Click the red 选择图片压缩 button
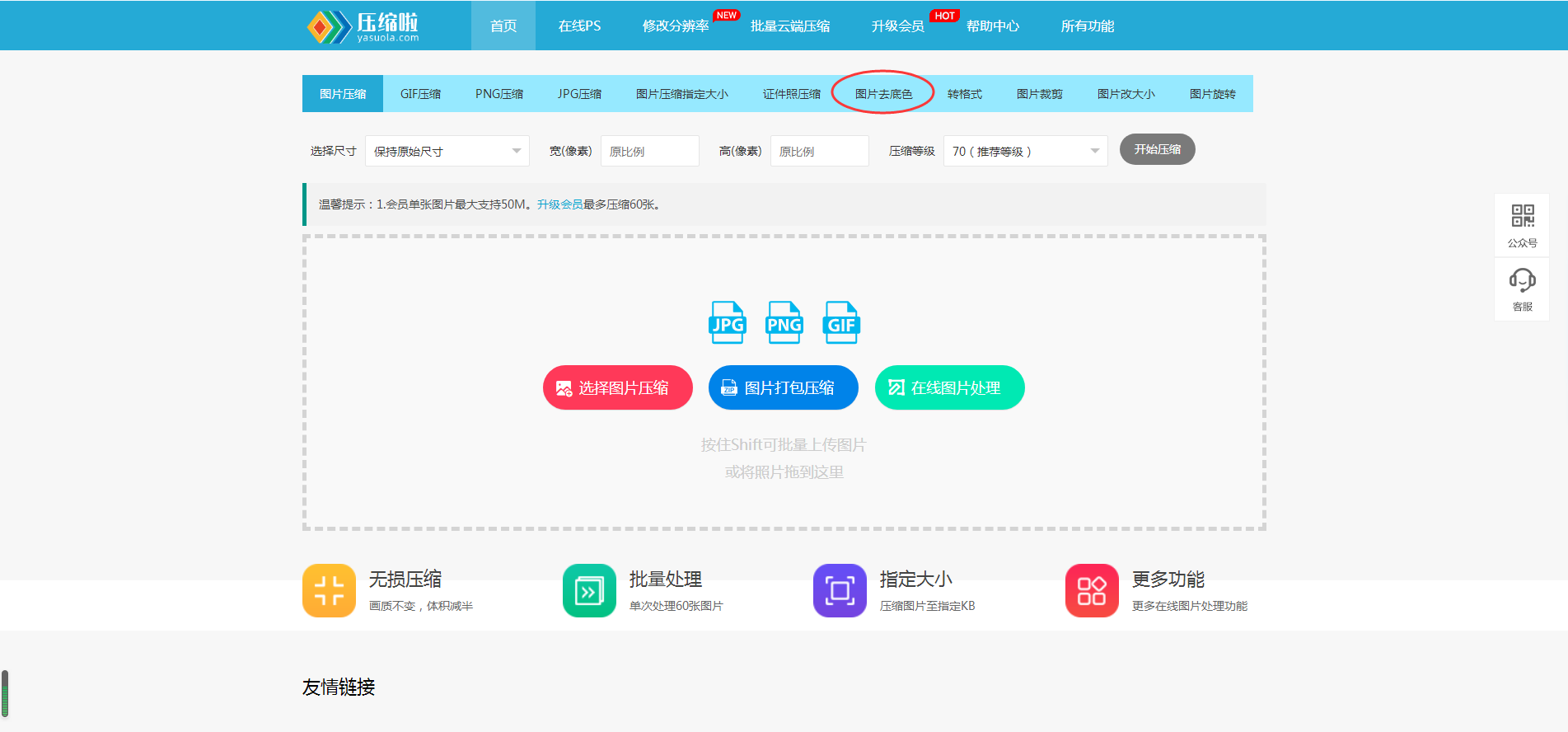The height and width of the screenshot is (732, 1568). [618, 387]
